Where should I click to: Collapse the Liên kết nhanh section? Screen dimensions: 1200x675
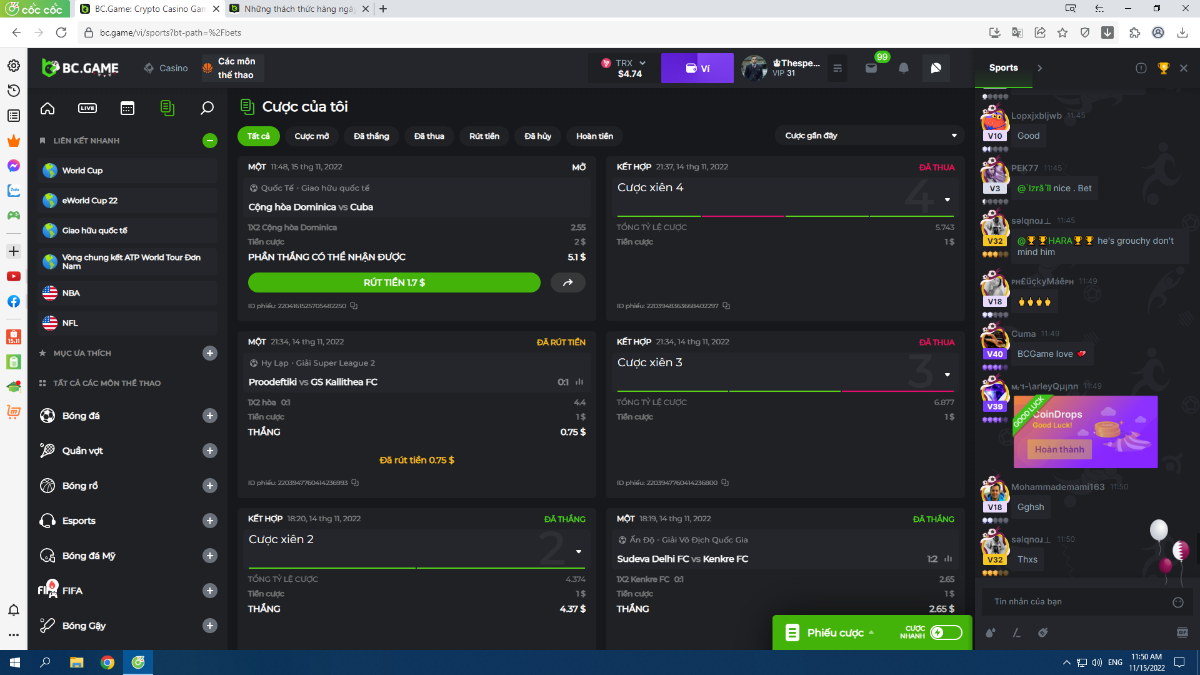pyautogui.click(x=209, y=141)
